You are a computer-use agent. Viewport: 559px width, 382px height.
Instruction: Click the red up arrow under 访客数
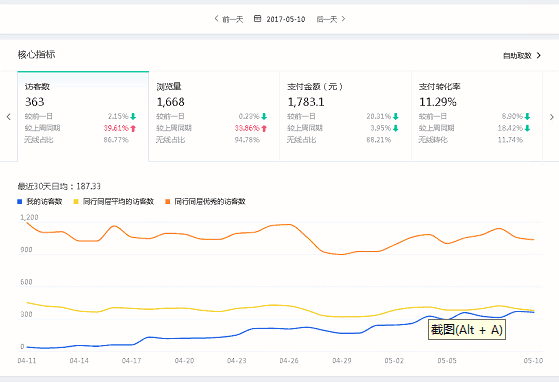133,128
